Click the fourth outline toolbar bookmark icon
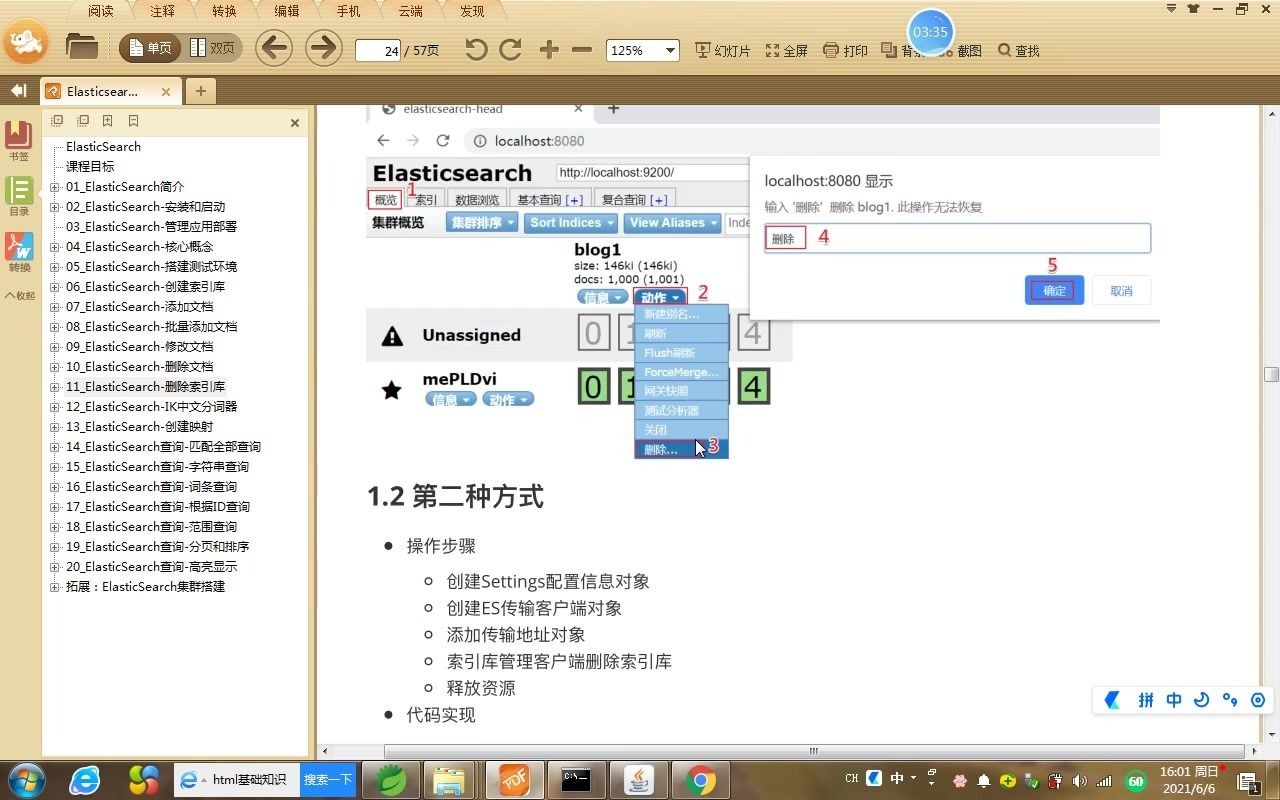This screenshot has height=800, width=1280. (x=133, y=121)
